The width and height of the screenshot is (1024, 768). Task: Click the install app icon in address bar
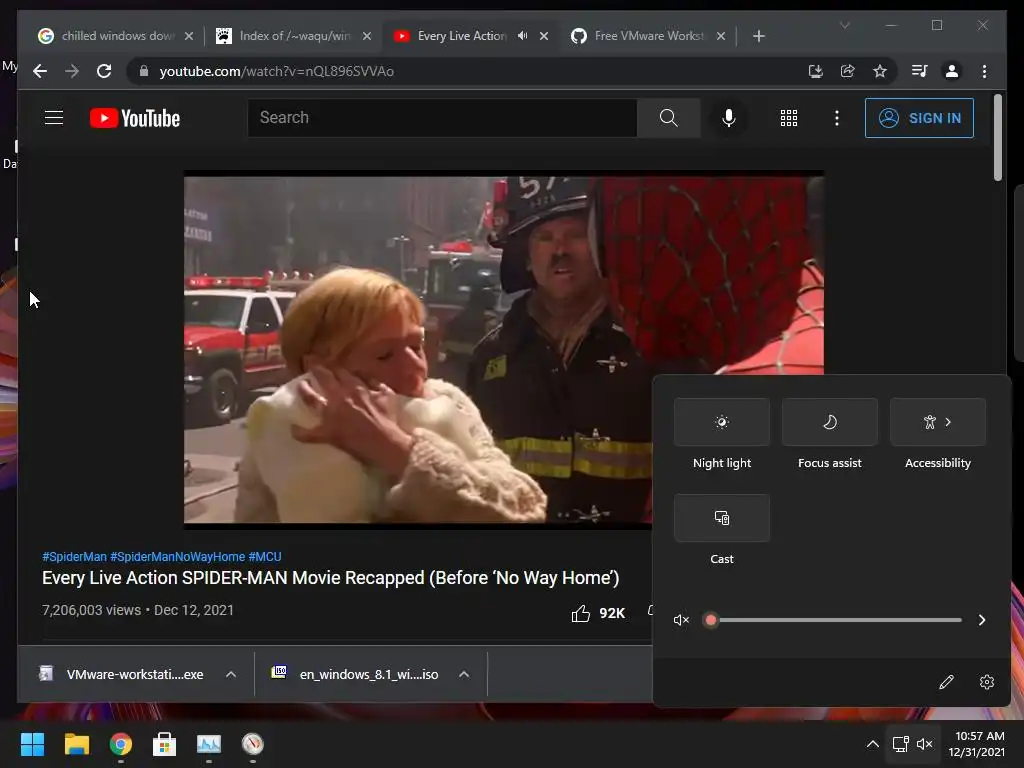[815, 71]
